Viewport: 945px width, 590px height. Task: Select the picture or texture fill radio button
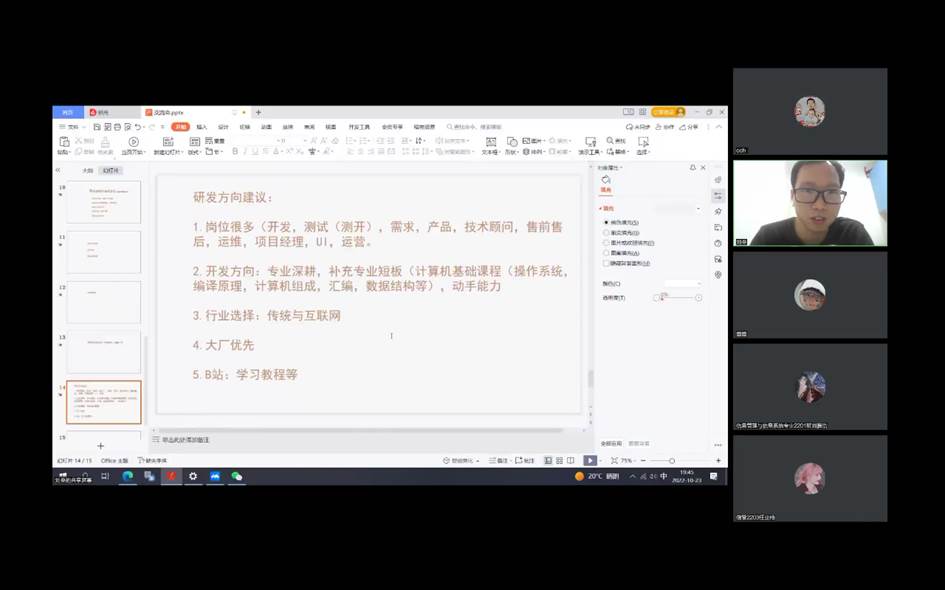605,242
